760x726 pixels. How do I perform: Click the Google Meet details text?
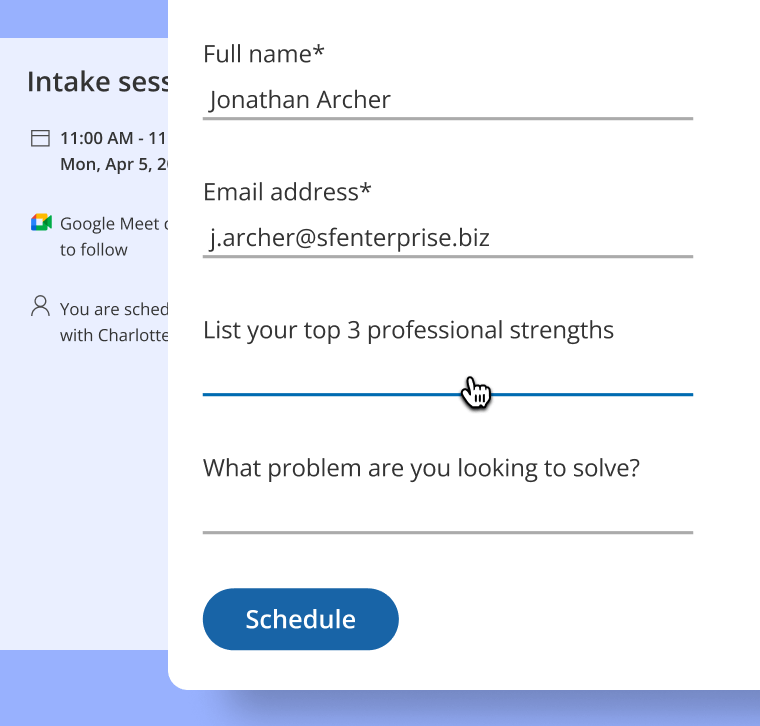[114, 224]
